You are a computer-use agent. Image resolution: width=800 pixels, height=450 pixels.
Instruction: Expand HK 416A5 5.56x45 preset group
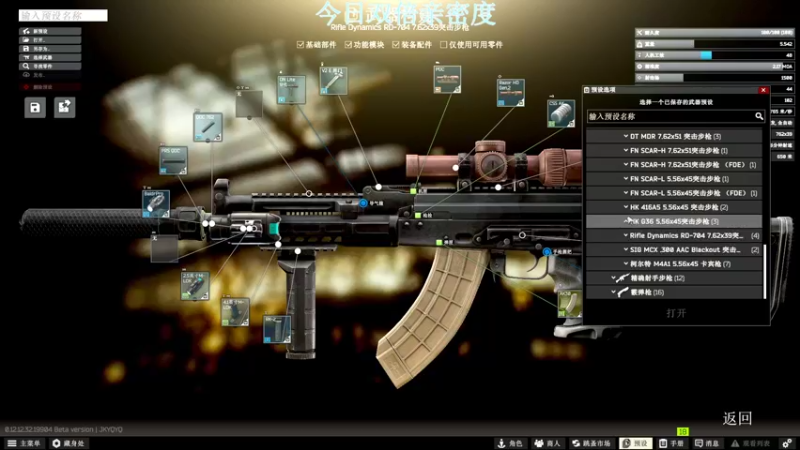point(673,207)
